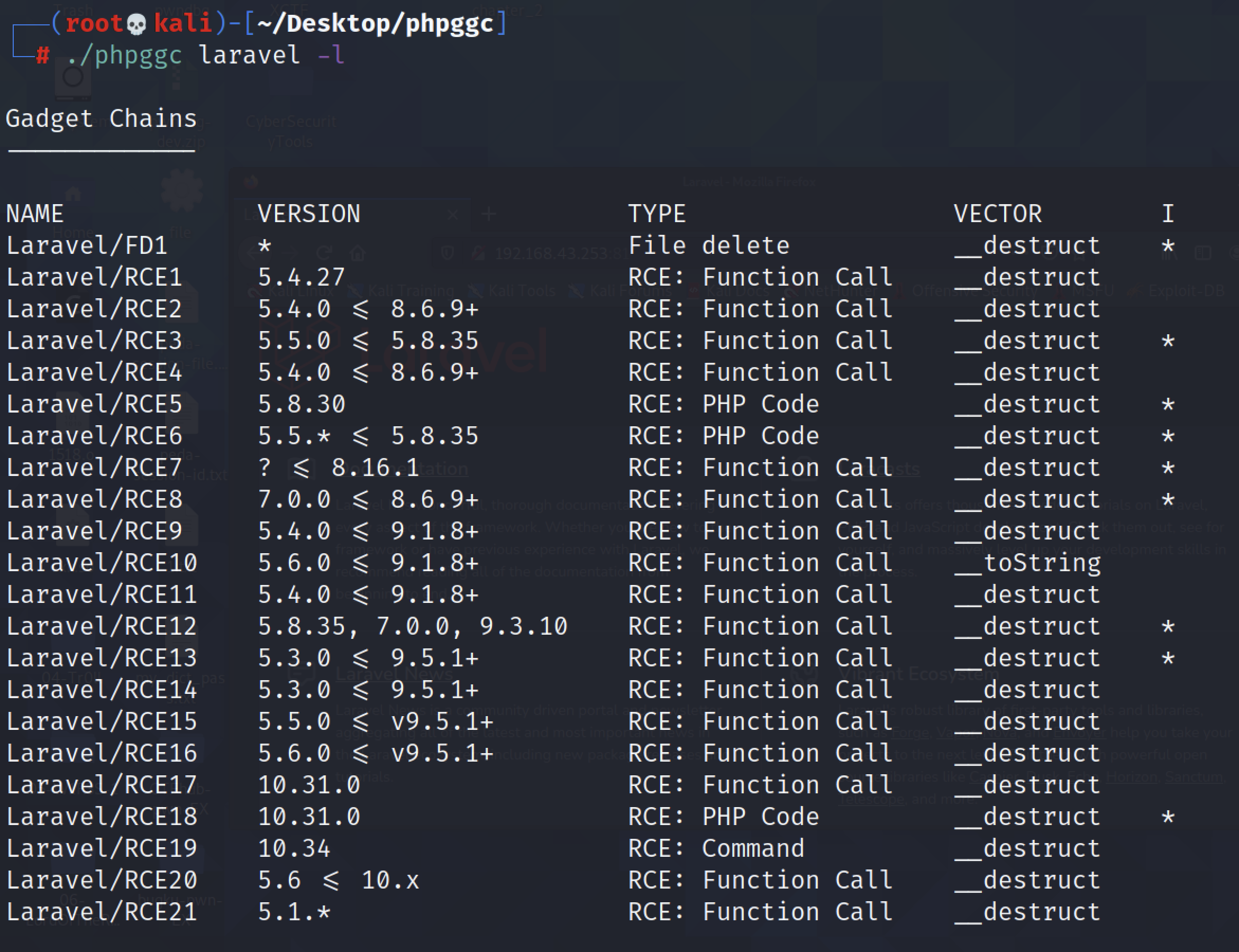The height and width of the screenshot is (952, 1239).
Task: Click the __toString vector entry
Action: pos(1027,563)
